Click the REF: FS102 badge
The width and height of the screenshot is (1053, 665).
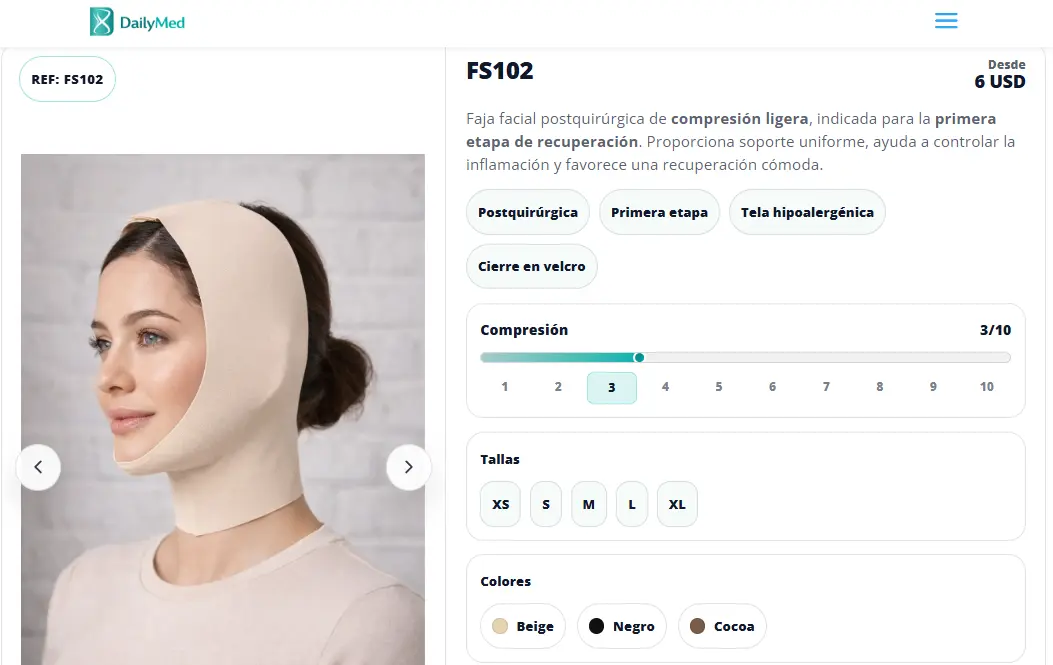[67, 80]
